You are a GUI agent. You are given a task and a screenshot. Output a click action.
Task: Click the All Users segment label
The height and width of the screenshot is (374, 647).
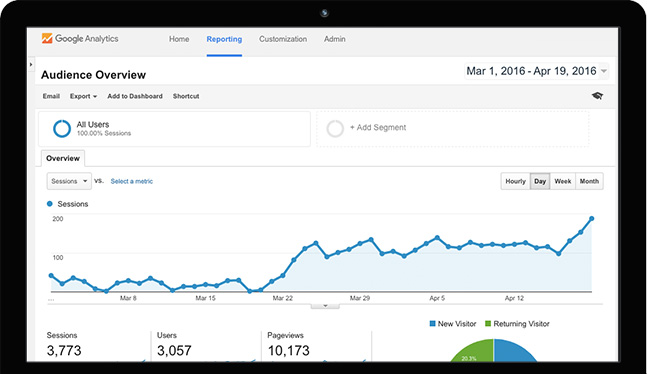pos(93,124)
